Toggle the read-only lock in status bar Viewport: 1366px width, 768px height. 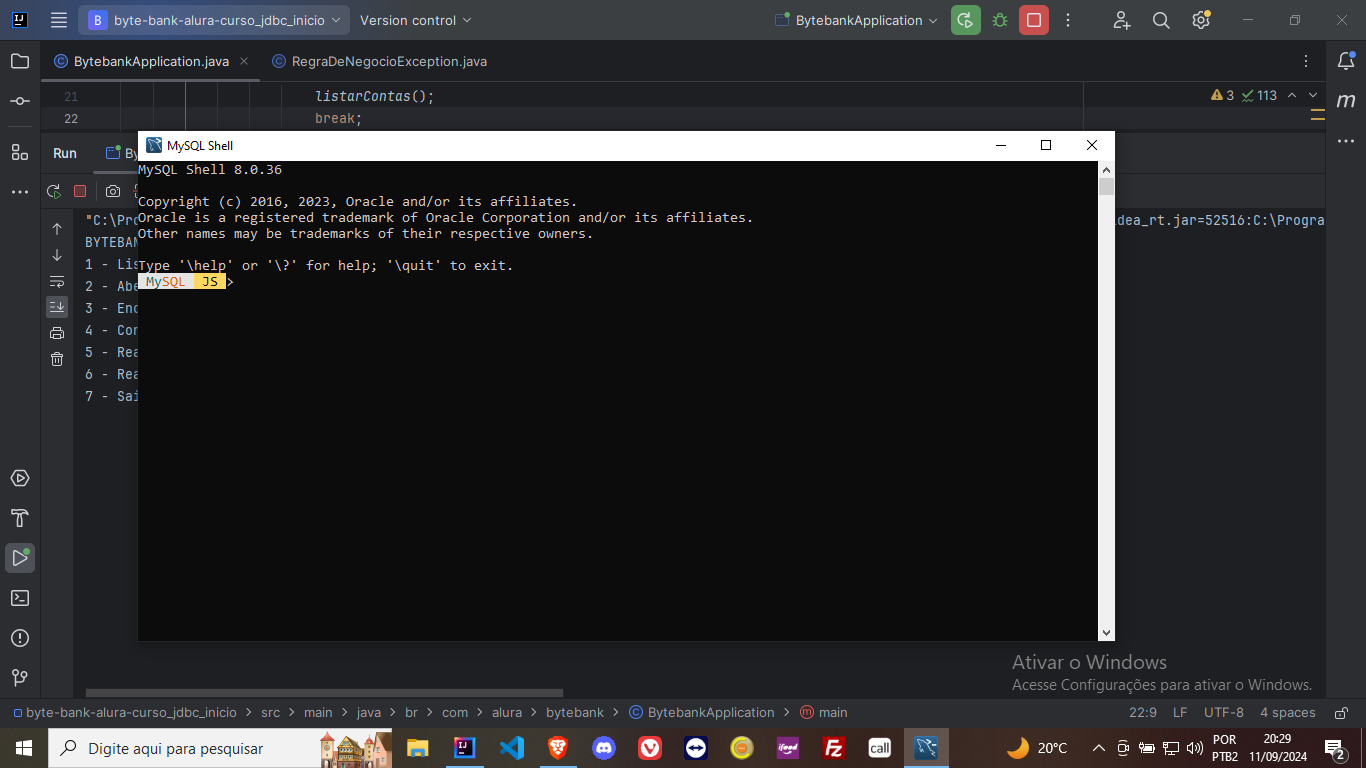pos(1339,713)
